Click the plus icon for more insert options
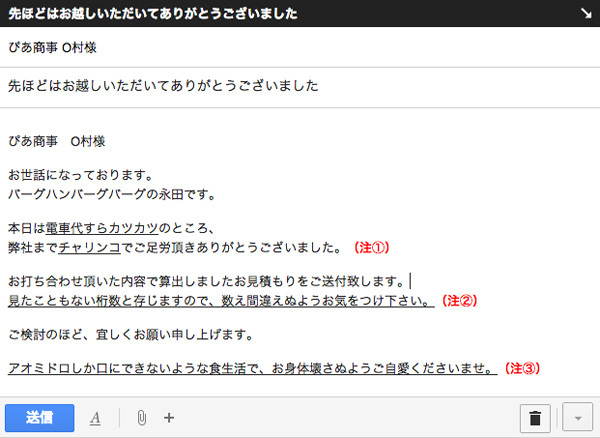The width and height of the screenshot is (600, 438). coord(169,418)
